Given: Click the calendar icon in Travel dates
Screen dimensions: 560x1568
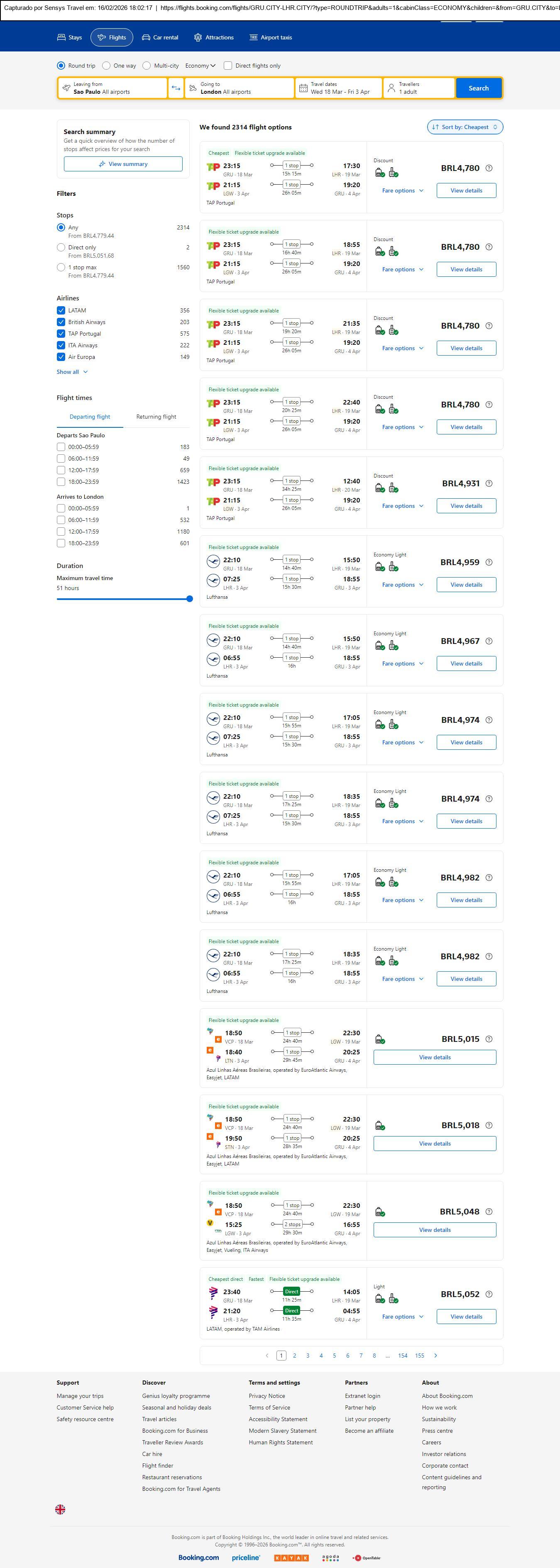Looking at the screenshot, I should (303, 88).
